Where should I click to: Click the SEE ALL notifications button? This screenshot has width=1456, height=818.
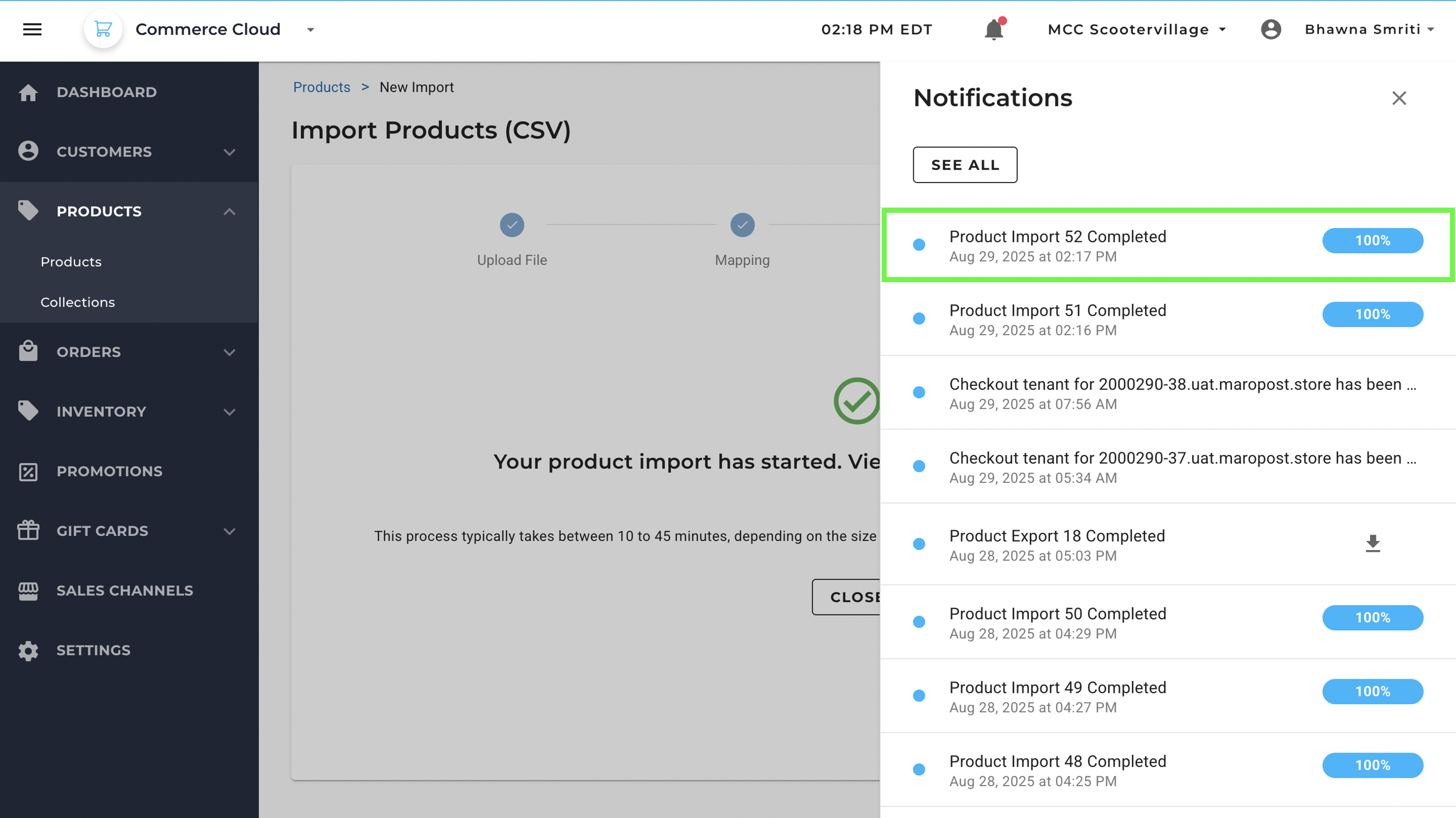(965, 165)
